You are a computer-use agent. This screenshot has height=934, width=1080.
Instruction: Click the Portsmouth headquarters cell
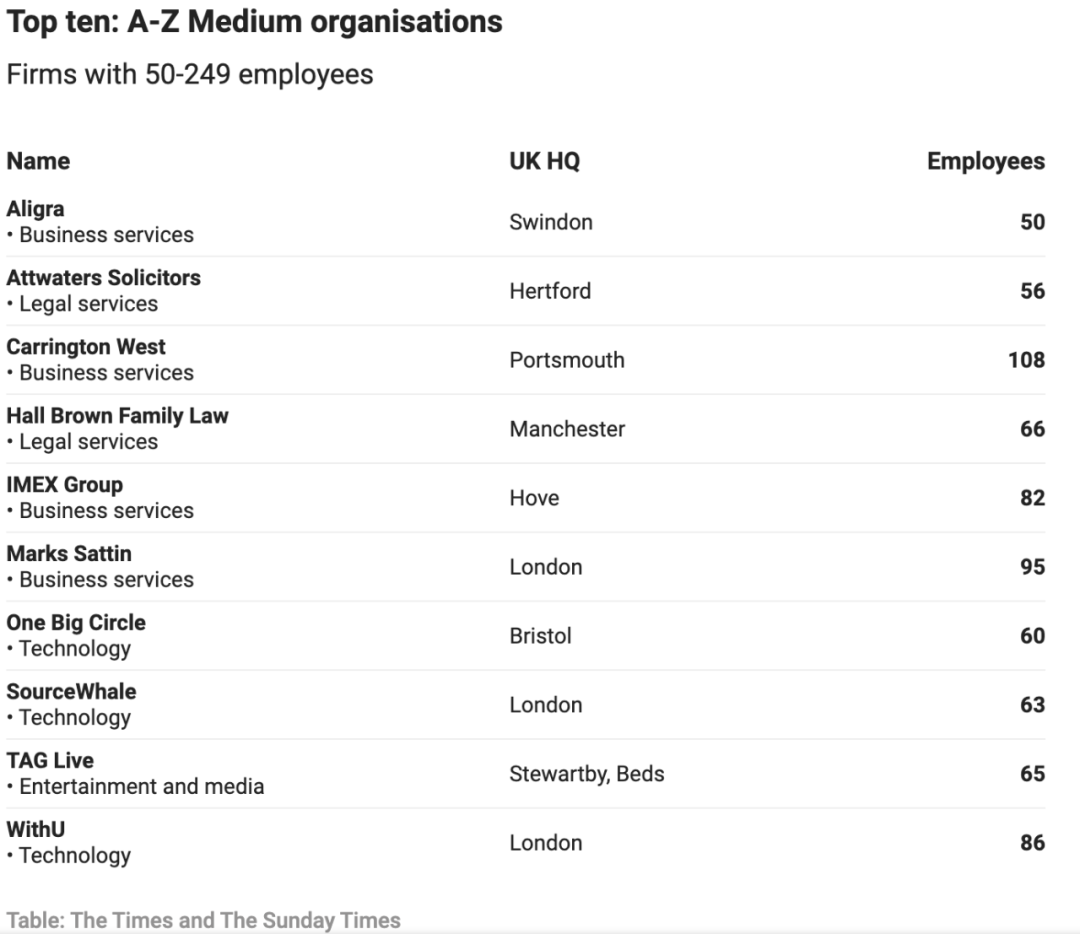(567, 360)
